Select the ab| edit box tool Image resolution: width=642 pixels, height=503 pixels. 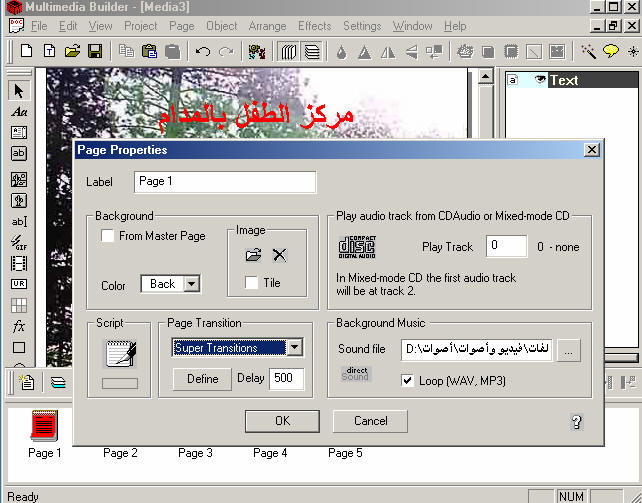tap(19, 221)
